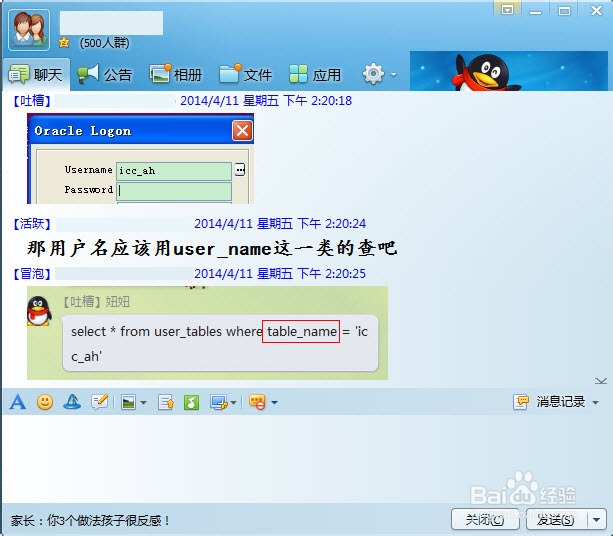Click the 【吐槽】 sender tag at 2:20:18
Screen dimensions: 613x536
pyautogui.click(x=32, y=101)
